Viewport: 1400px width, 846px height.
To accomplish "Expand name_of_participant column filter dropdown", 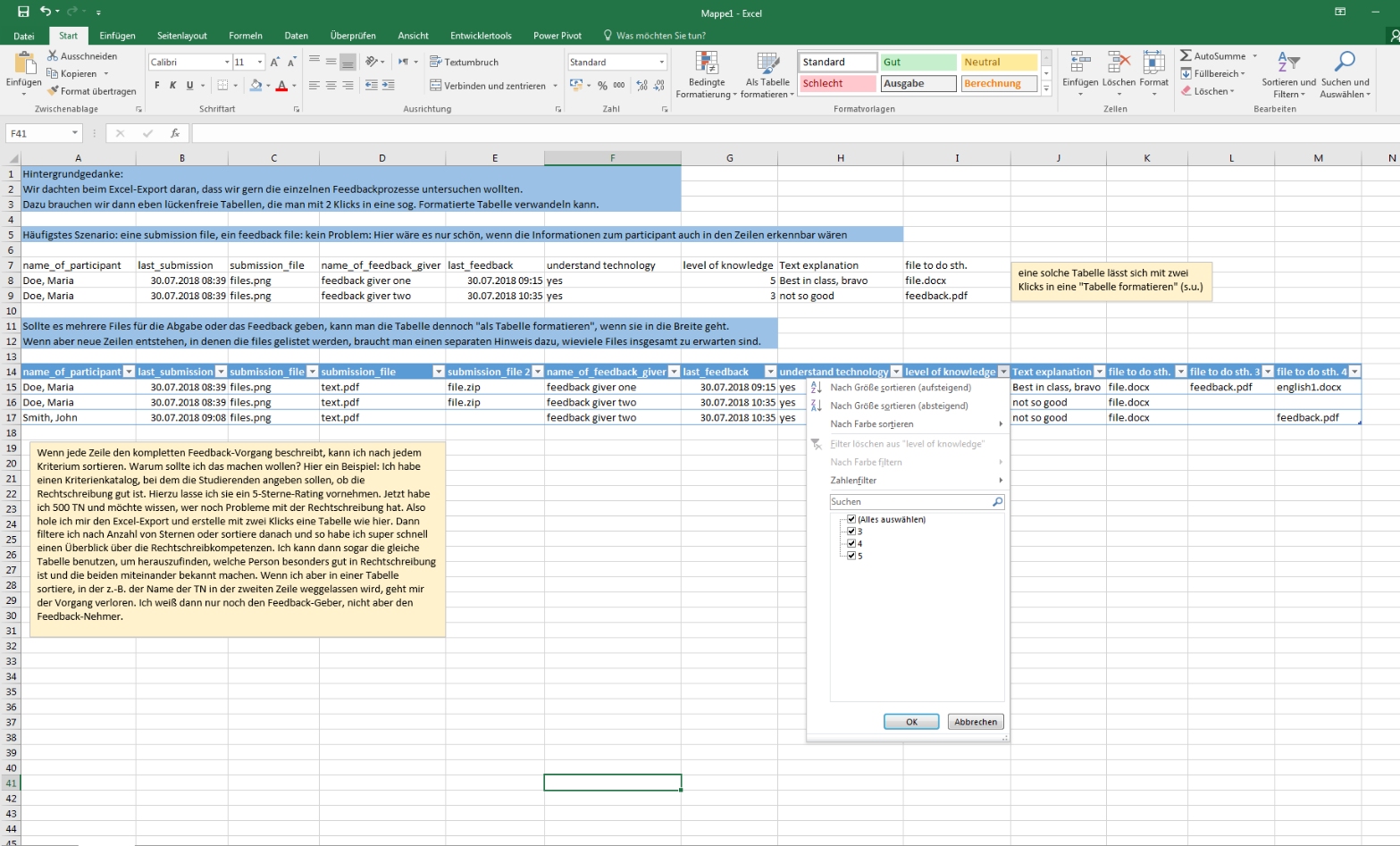I will point(129,372).
